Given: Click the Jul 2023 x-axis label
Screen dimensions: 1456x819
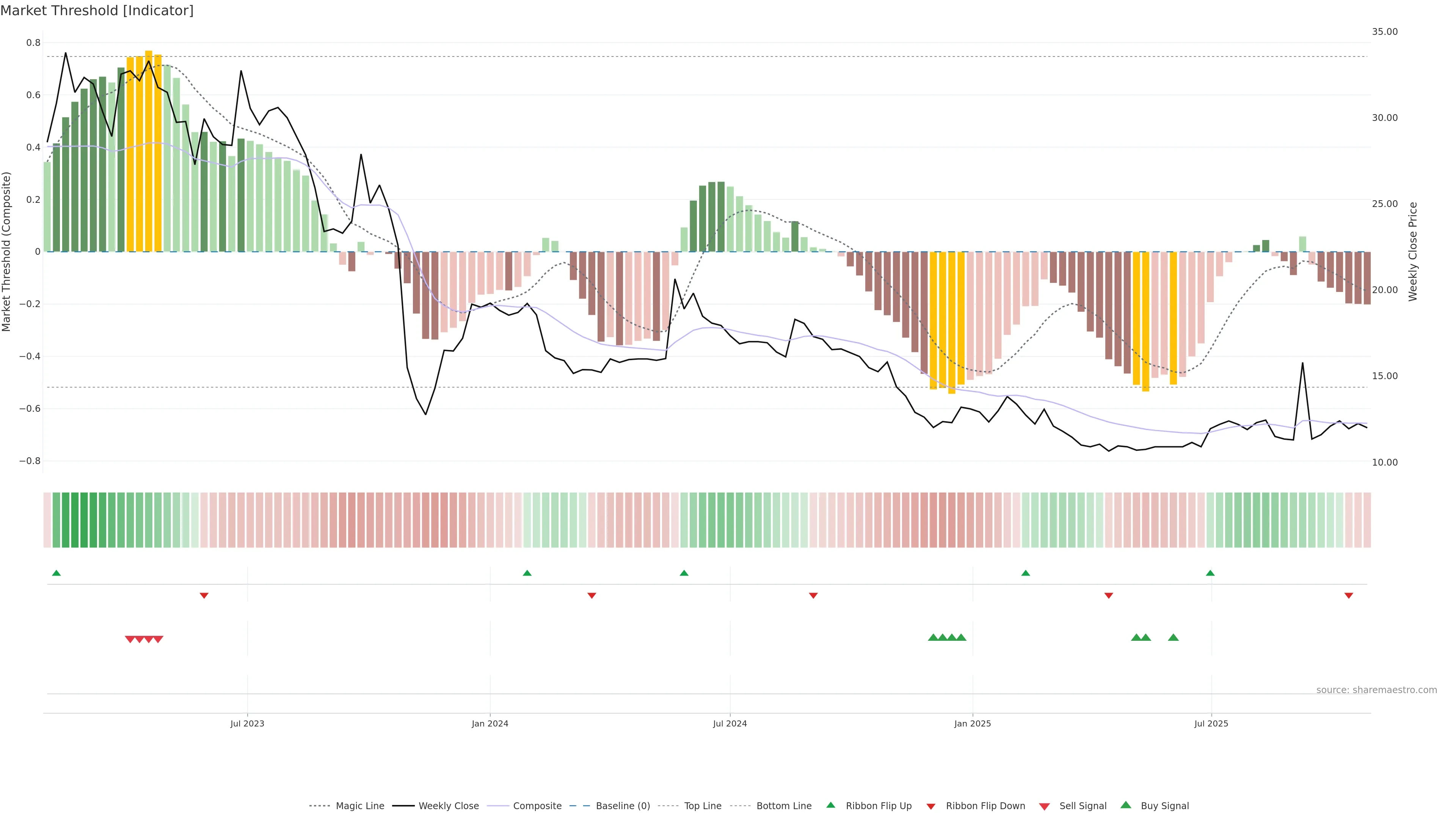Looking at the screenshot, I should click(x=247, y=723).
